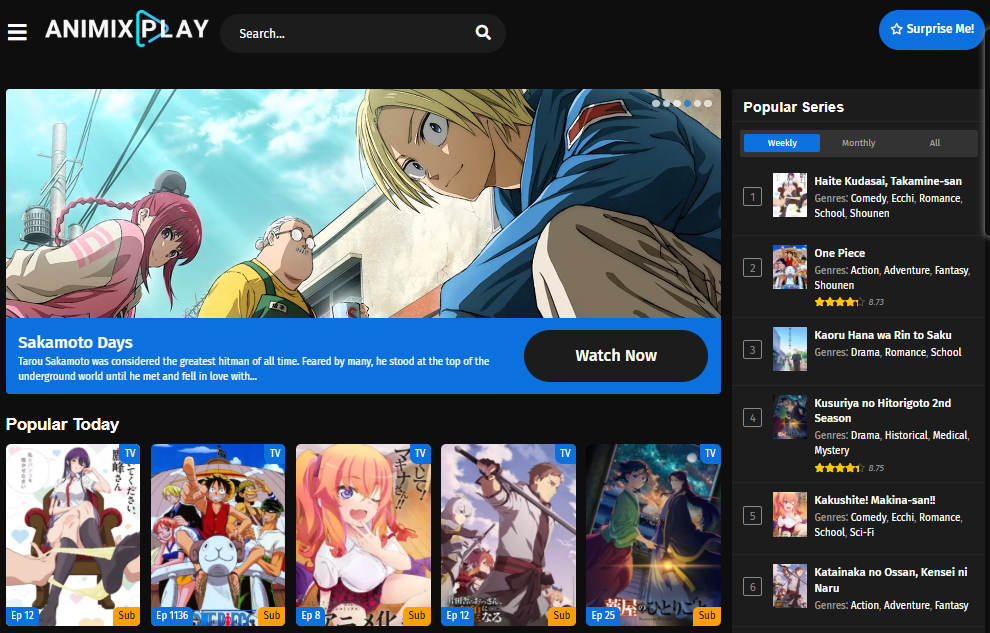Click Adventure genre under One Piece
990x633 pixels.
click(x=907, y=270)
